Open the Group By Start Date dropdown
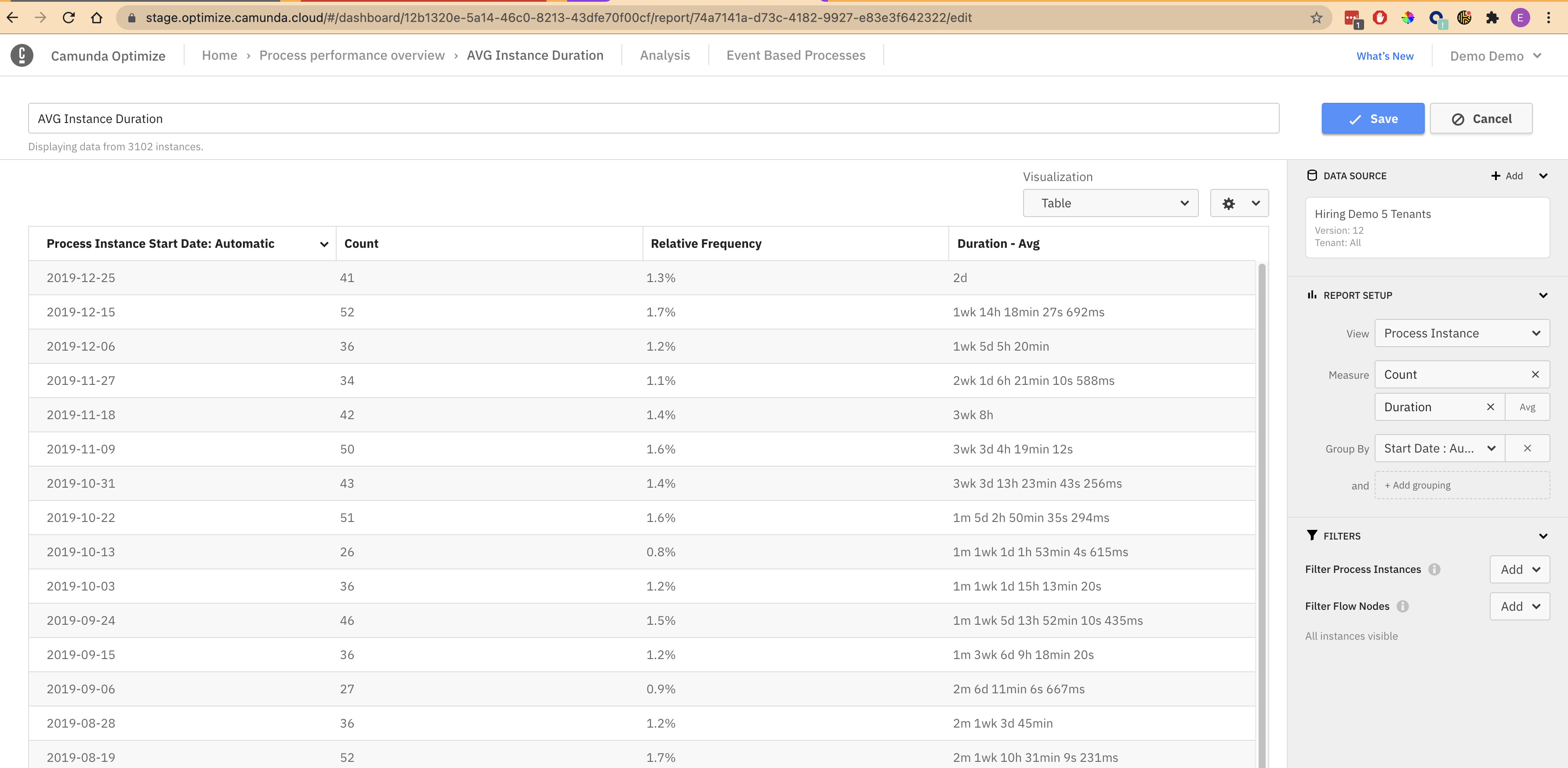The image size is (1568, 768). pos(1440,448)
